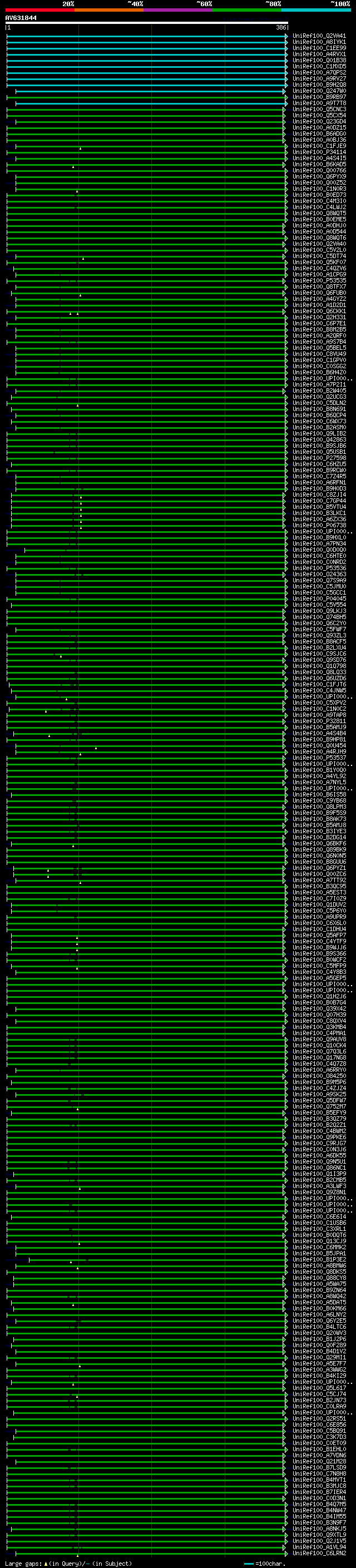
Task: Select the UniRef100_B9HXL0 hit
Action: pos(319,537)
